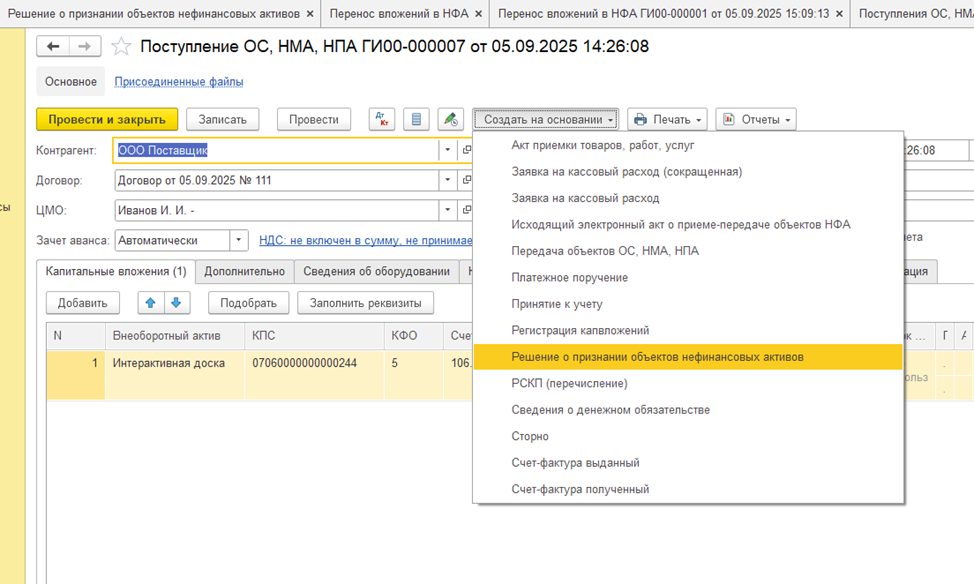
Task: Click Заполнить реквизиты button
Action: 365,303
